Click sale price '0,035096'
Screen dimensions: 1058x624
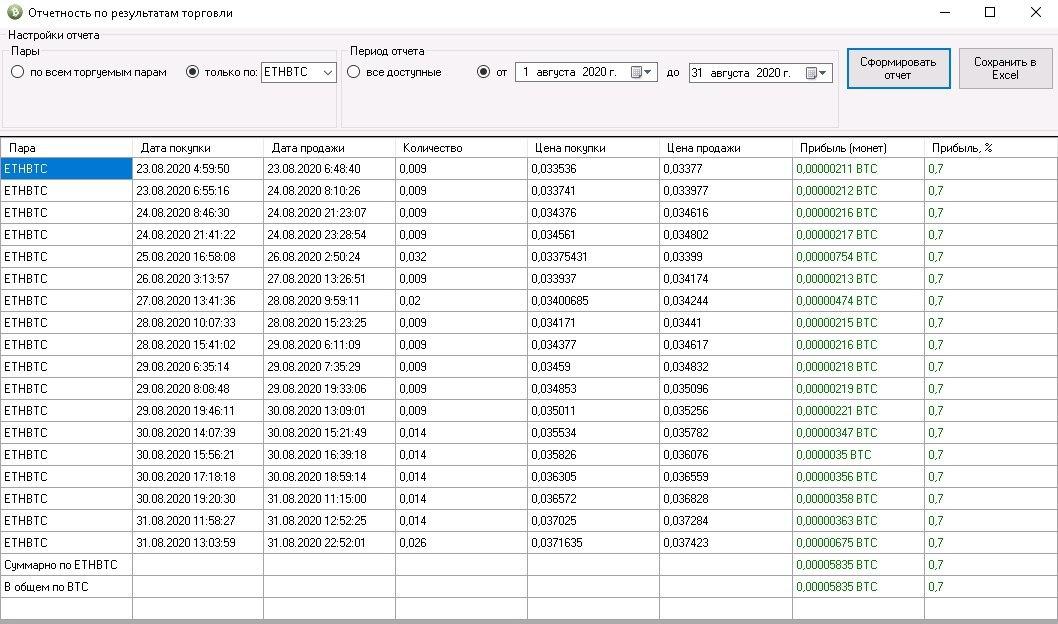(x=726, y=389)
